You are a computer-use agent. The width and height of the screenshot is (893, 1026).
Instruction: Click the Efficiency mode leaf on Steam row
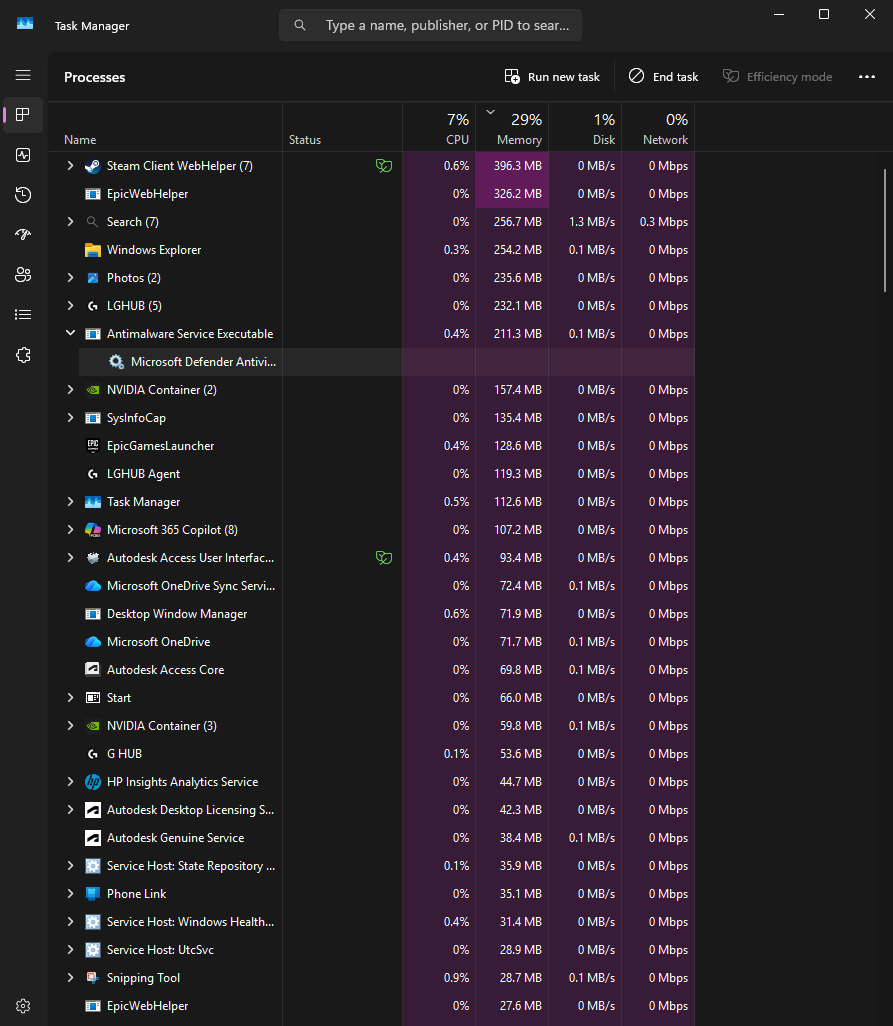click(384, 166)
